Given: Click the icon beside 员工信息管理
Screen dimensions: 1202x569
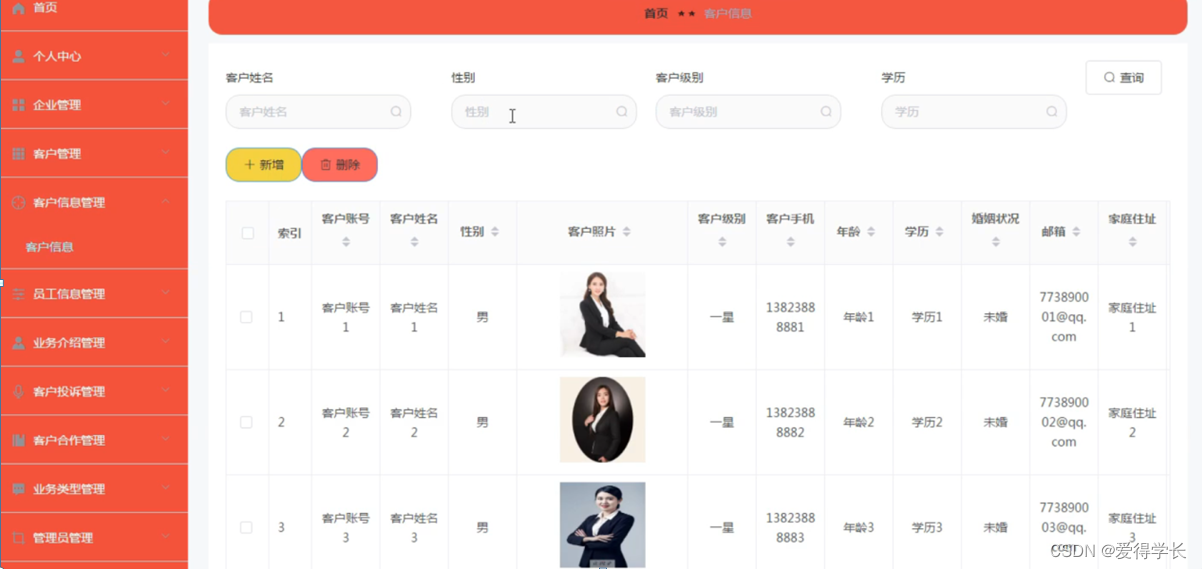Looking at the screenshot, I should pyautogui.click(x=18, y=294).
